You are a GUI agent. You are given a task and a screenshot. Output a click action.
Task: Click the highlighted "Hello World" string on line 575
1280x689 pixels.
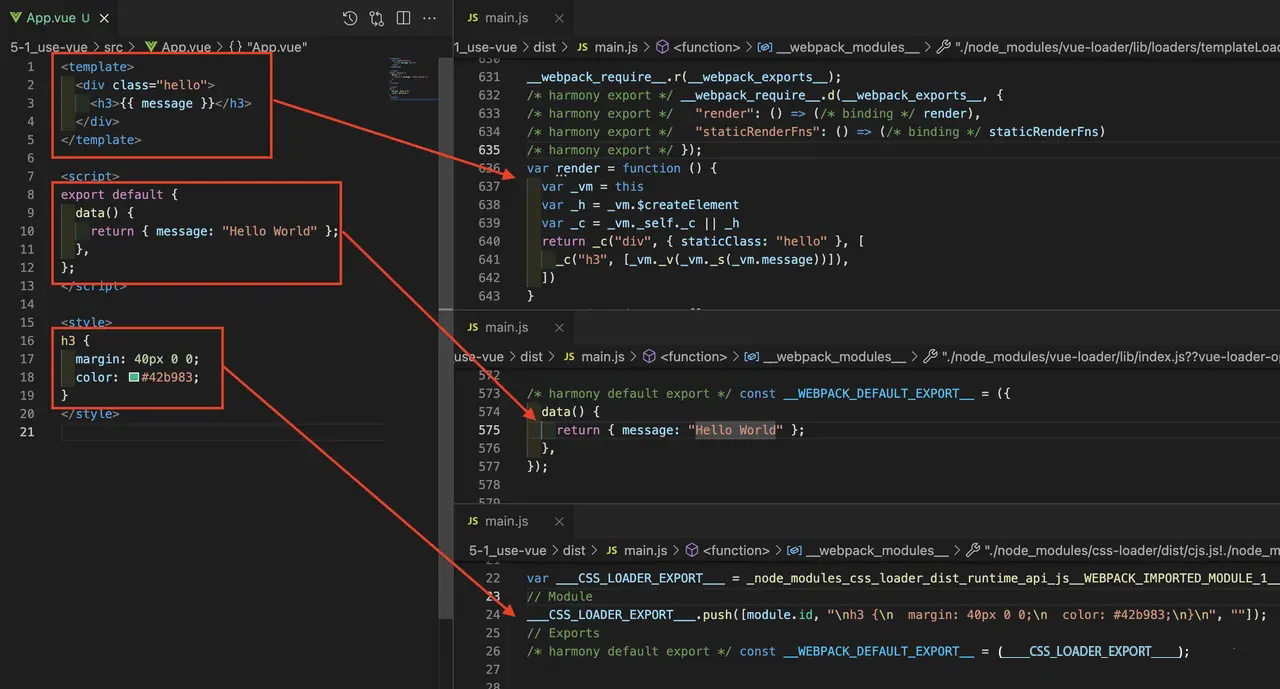[x=735, y=430]
